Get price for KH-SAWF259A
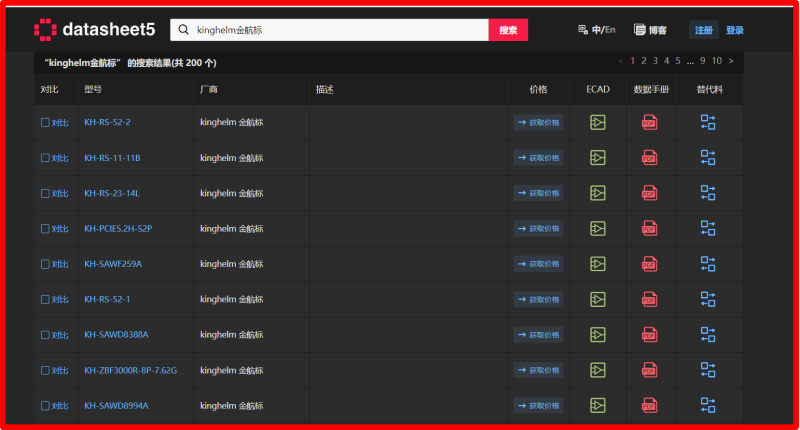The image size is (800, 430). [538, 264]
